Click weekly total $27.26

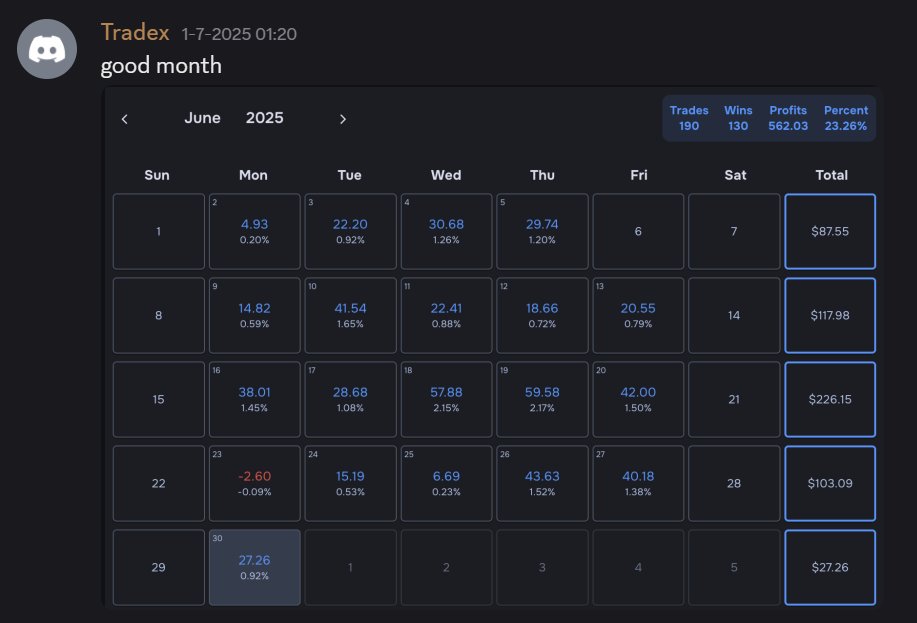coord(830,567)
